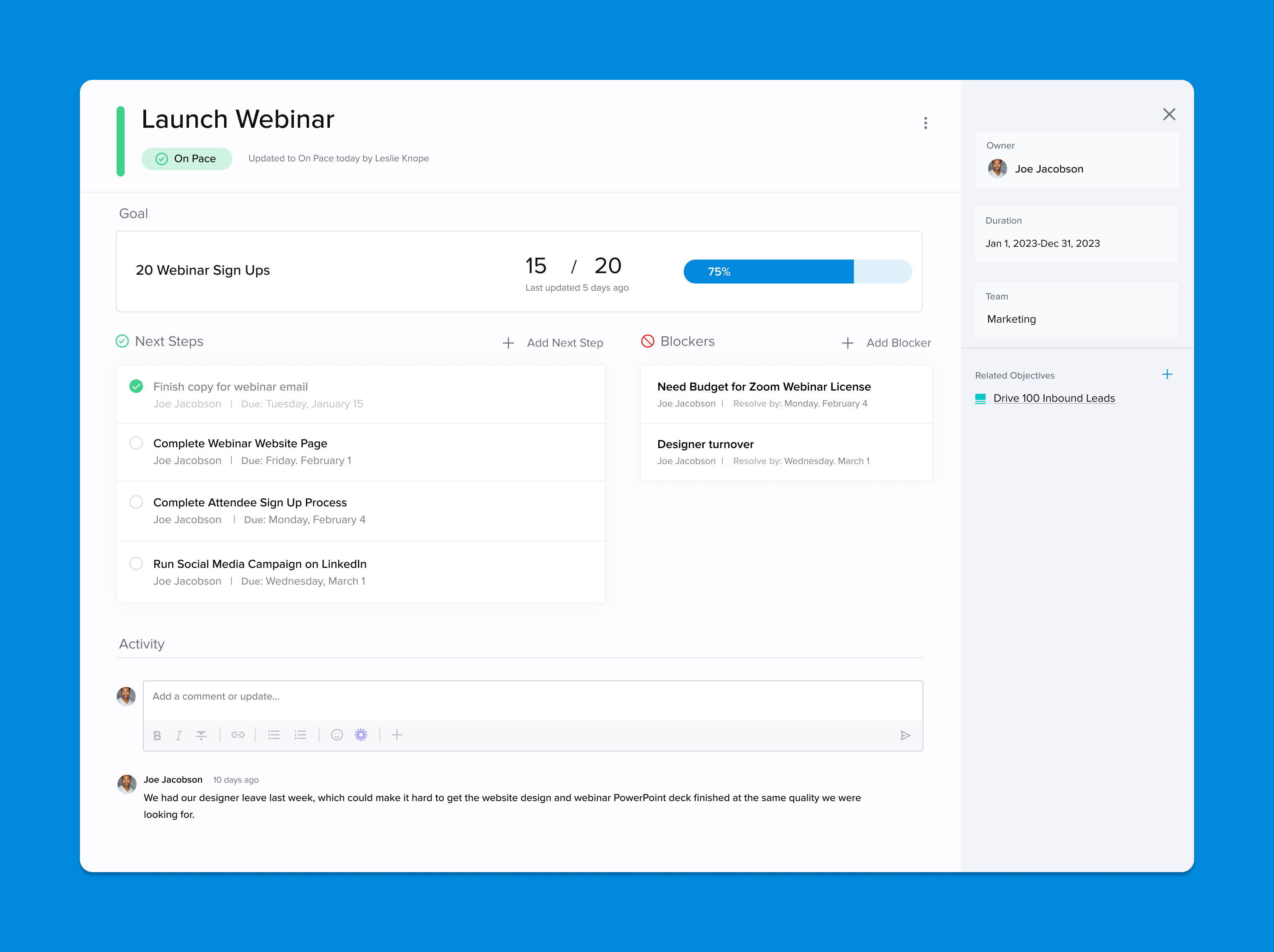This screenshot has width=1274, height=952.
Task: Uncheck 'Finish copy for webinar email'
Action: tap(137, 387)
